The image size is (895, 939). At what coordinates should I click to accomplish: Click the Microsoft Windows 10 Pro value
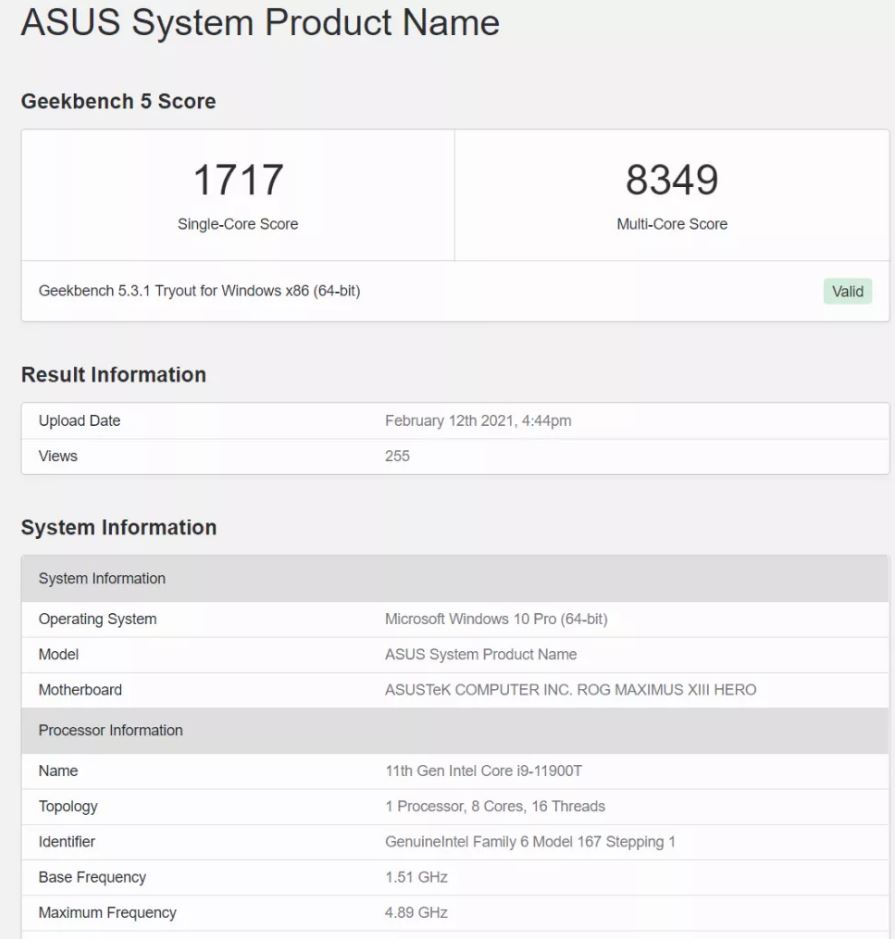496,619
